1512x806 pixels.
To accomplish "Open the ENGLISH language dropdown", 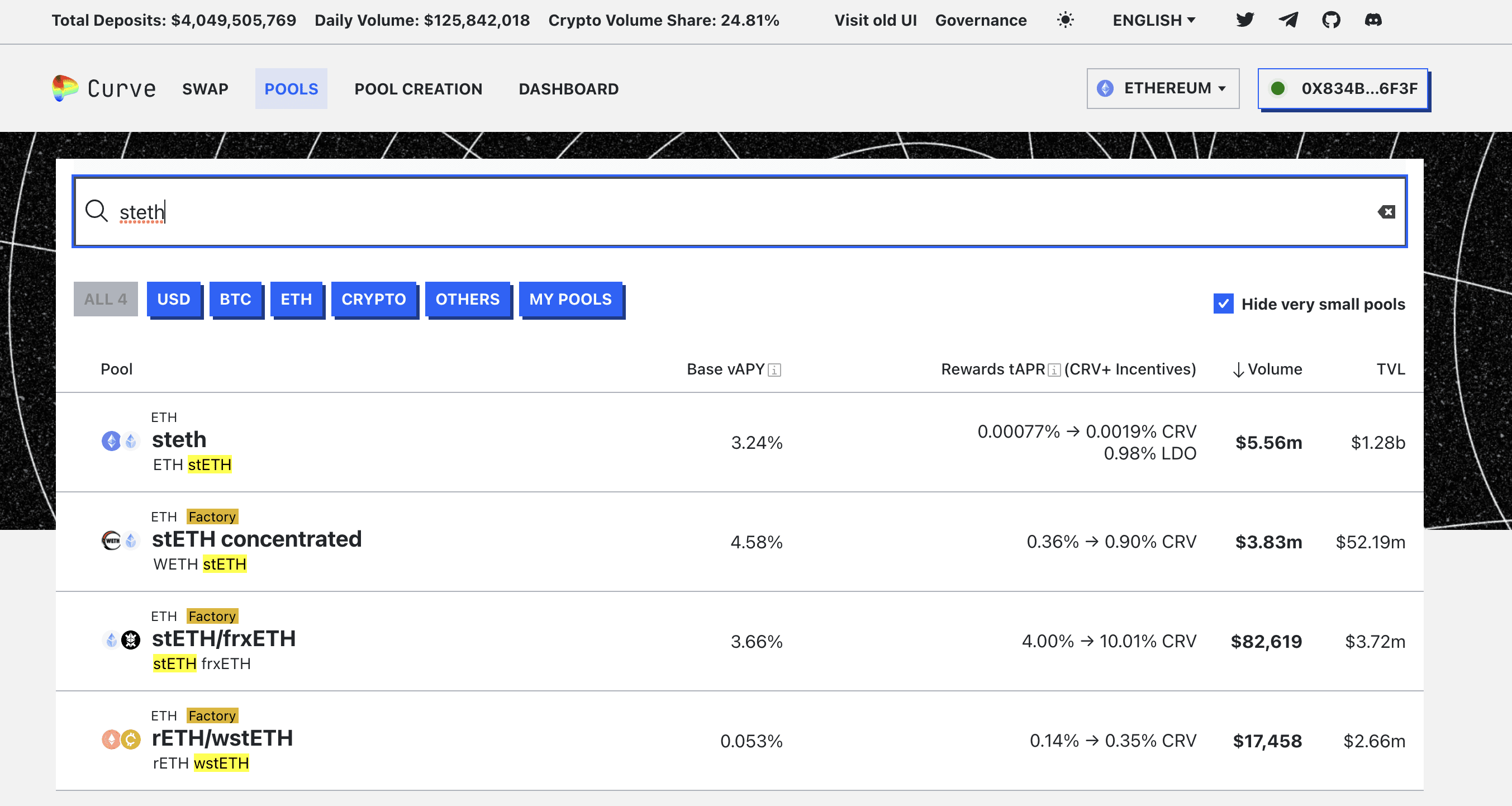I will (x=1153, y=20).
